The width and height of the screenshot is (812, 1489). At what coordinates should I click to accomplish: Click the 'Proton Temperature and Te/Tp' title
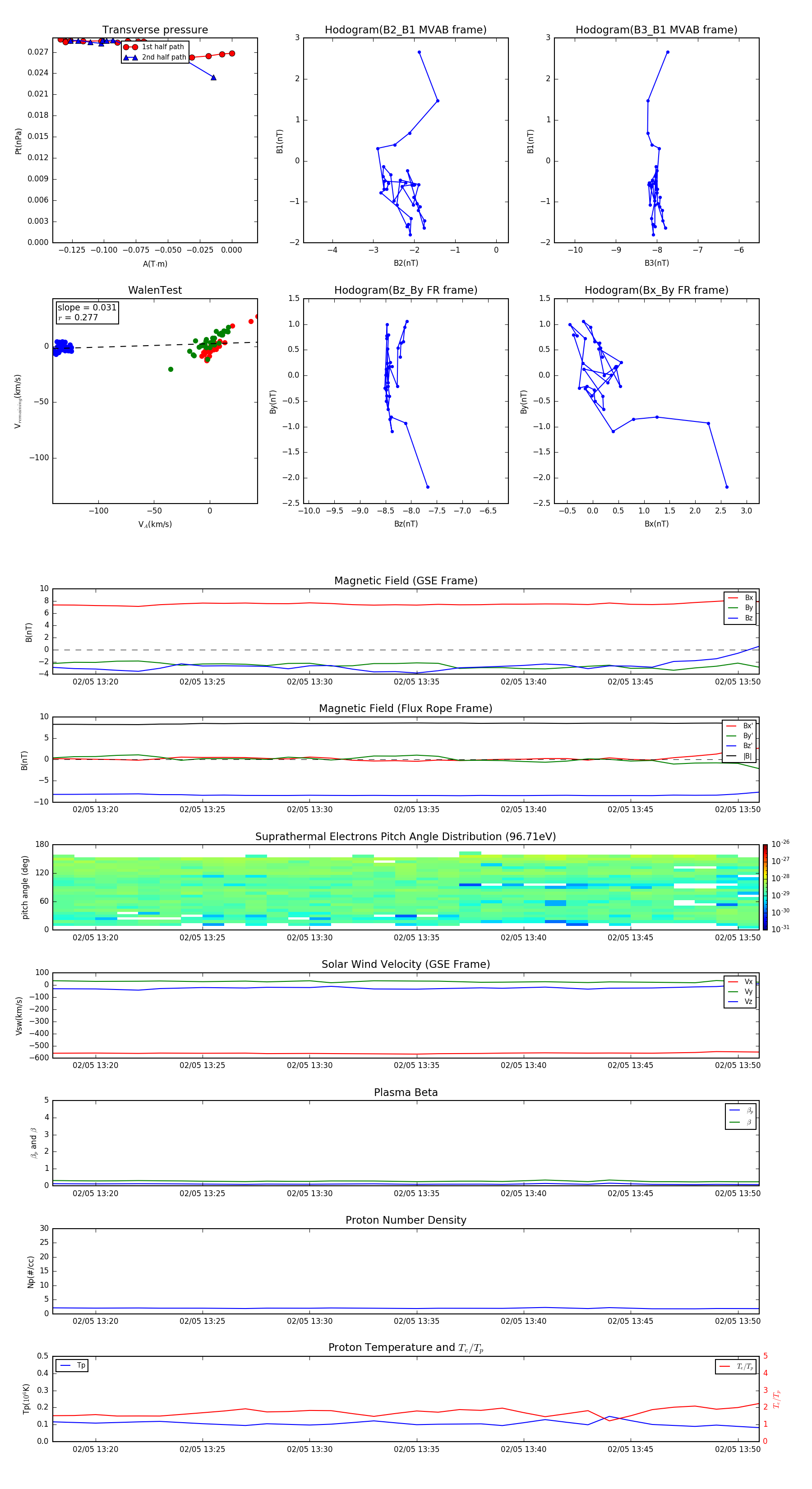click(406, 1348)
